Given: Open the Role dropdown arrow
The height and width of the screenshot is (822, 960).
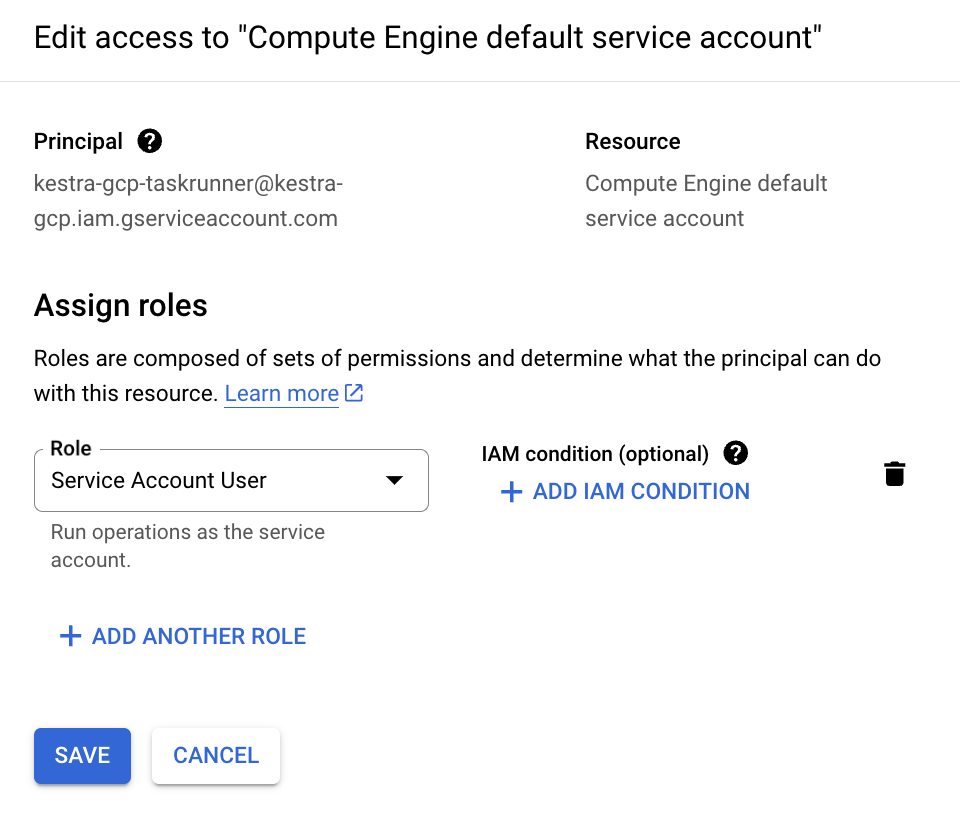Looking at the screenshot, I should click(x=395, y=481).
